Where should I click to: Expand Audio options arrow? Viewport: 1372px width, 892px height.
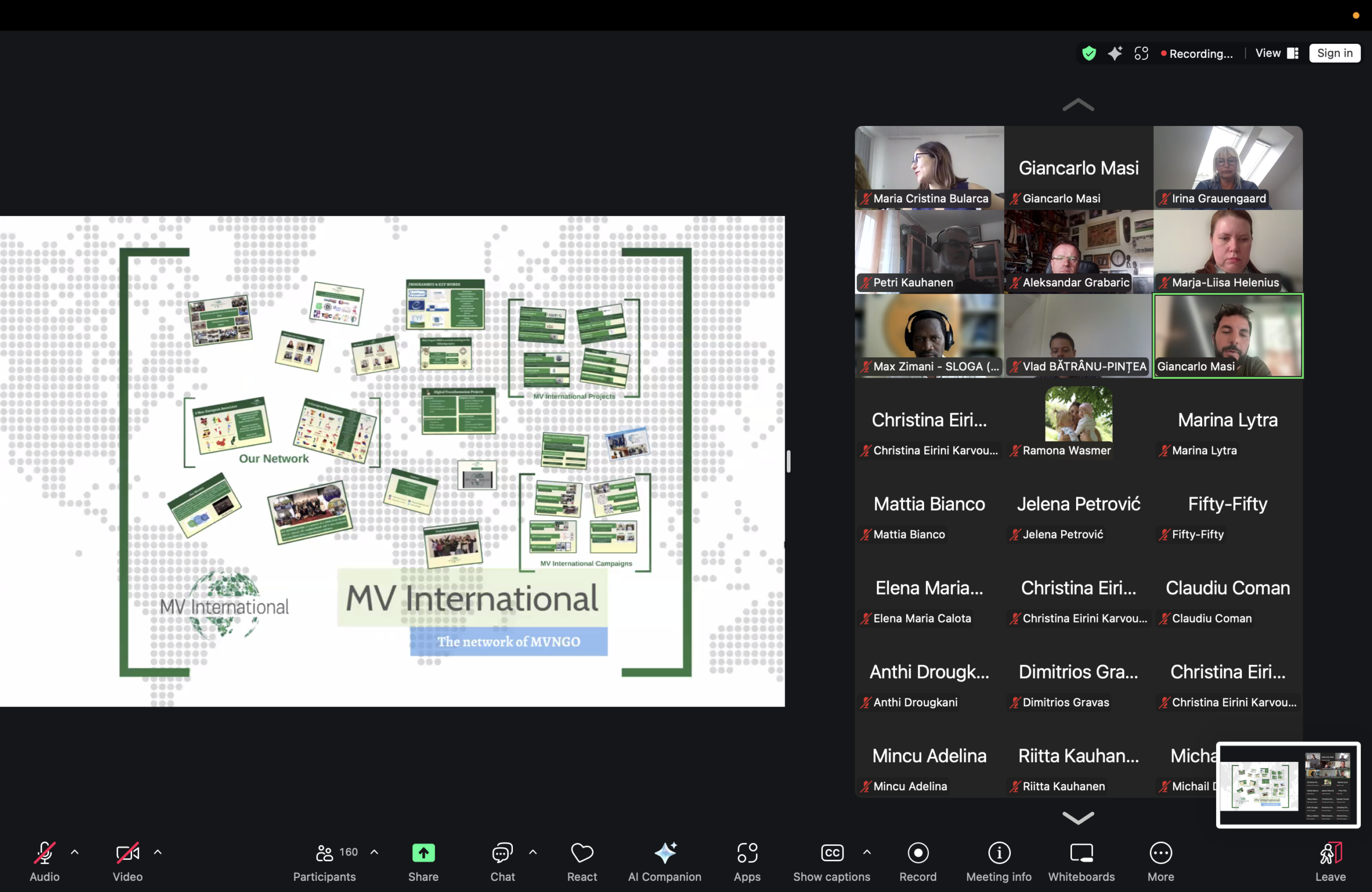point(75,852)
